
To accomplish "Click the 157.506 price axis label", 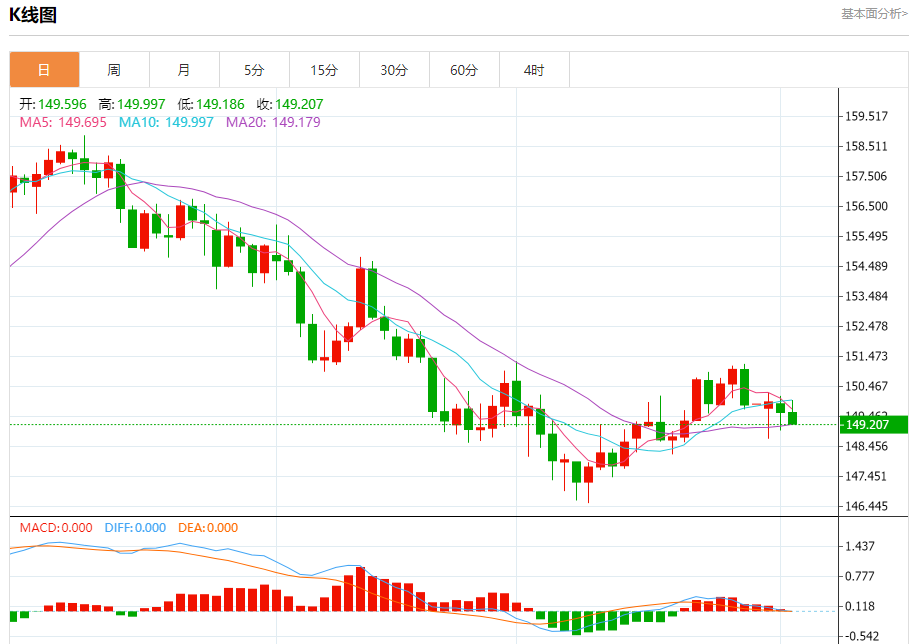I will (x=866, y=176).
